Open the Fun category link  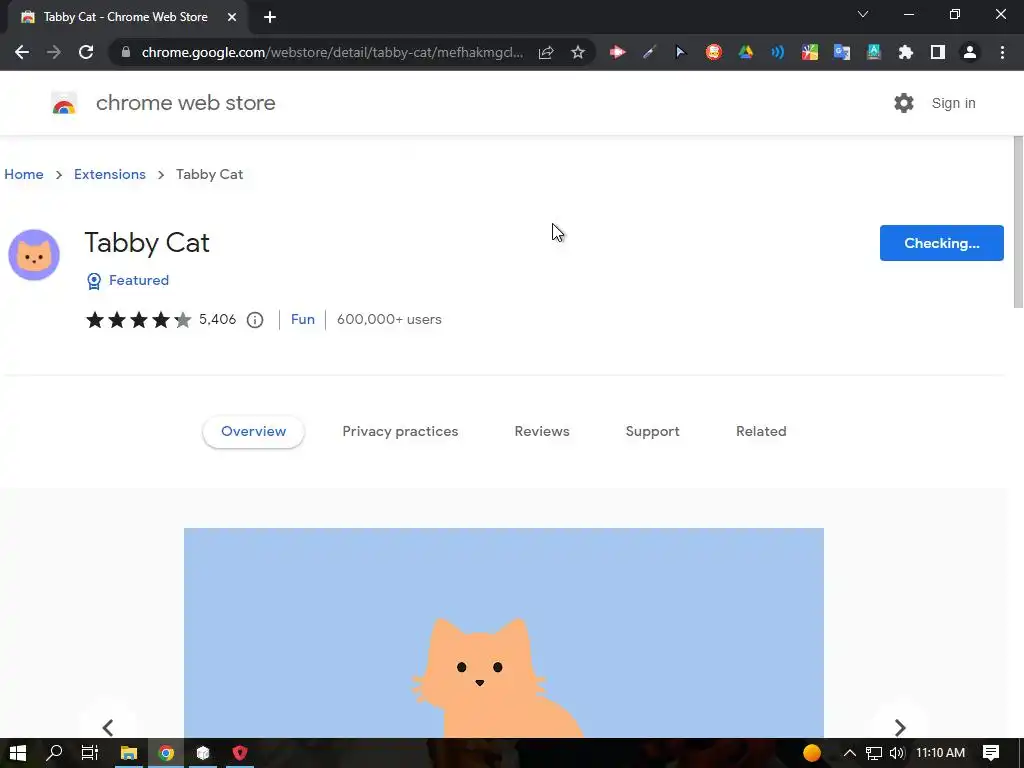pyautogui.click(x=302, y=319)
